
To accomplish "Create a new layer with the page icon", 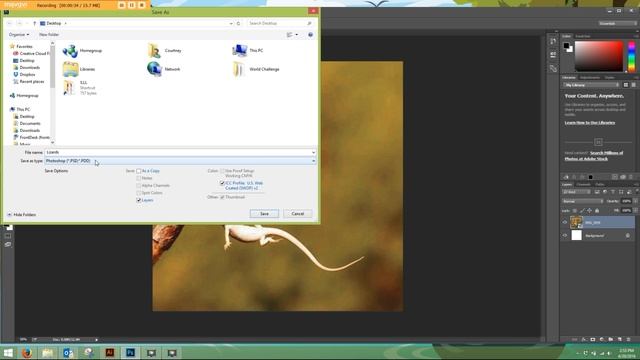I will coord(620,339).
